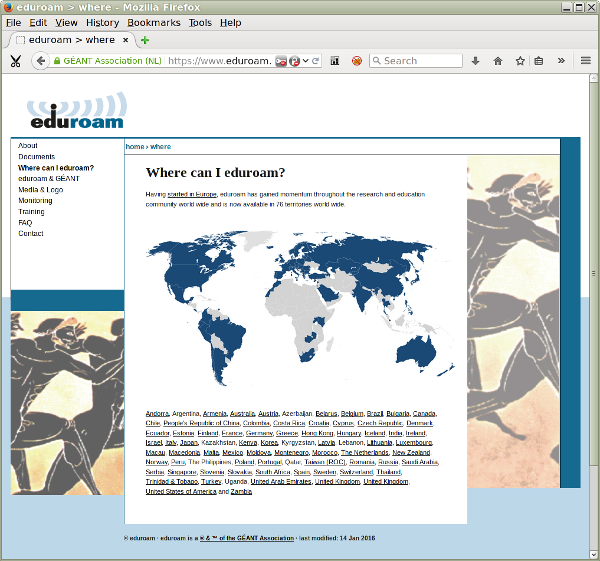Open the Contact sidebar link

[x=31, y=233]
